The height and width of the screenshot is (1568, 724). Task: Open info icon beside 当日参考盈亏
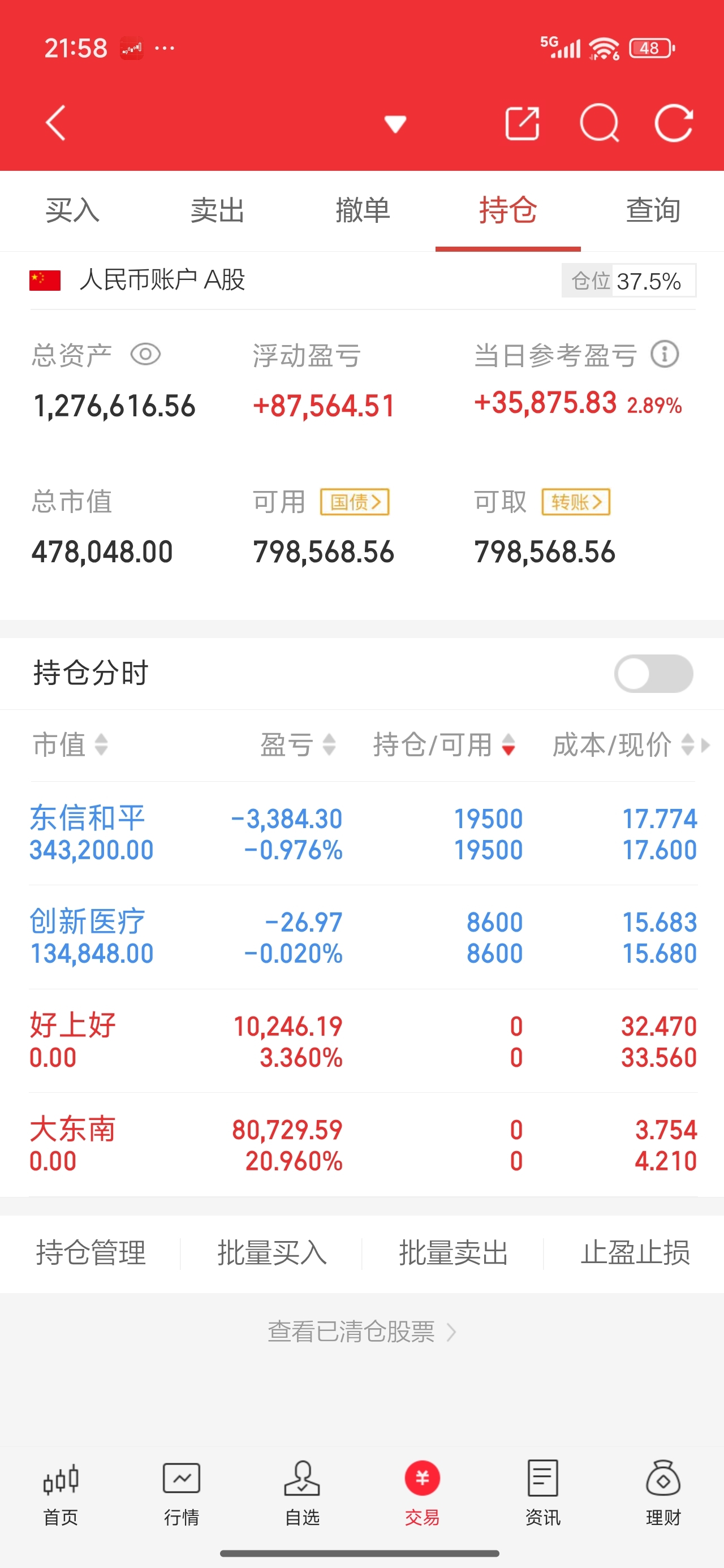coord(664,354)
